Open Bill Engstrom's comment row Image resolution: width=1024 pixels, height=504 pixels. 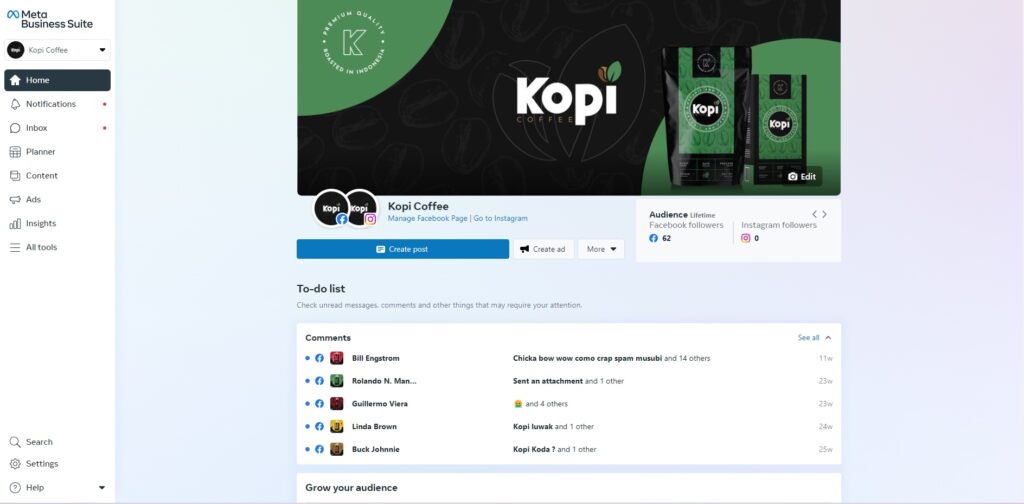pyautogui.click(x=569, y=358)
